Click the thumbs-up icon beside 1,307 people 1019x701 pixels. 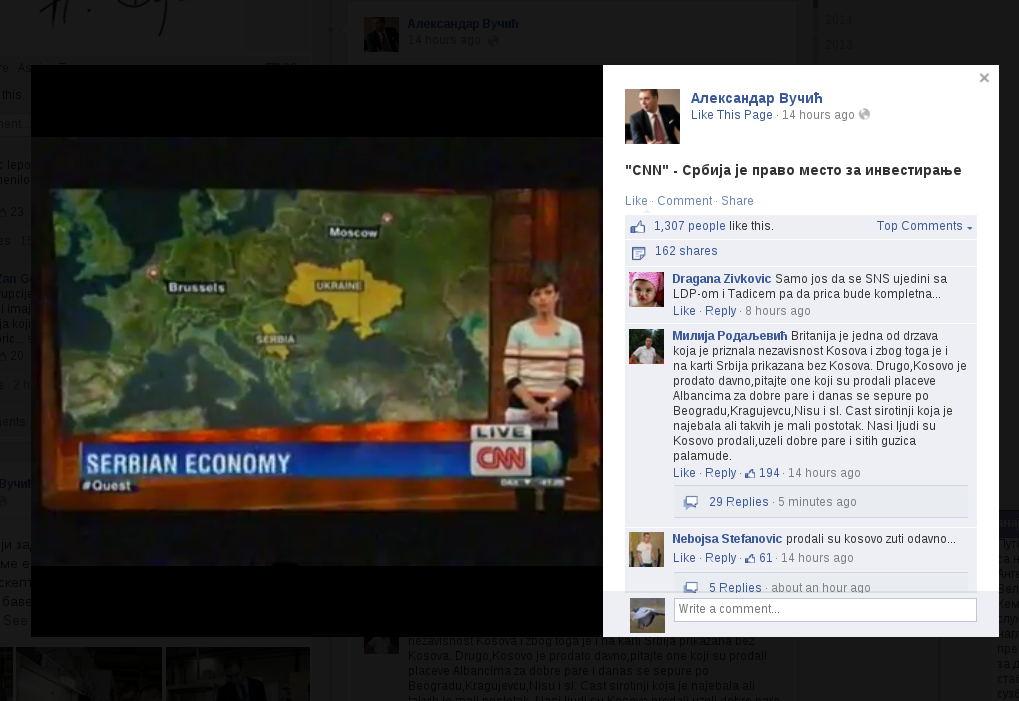(x=638, y=227)
